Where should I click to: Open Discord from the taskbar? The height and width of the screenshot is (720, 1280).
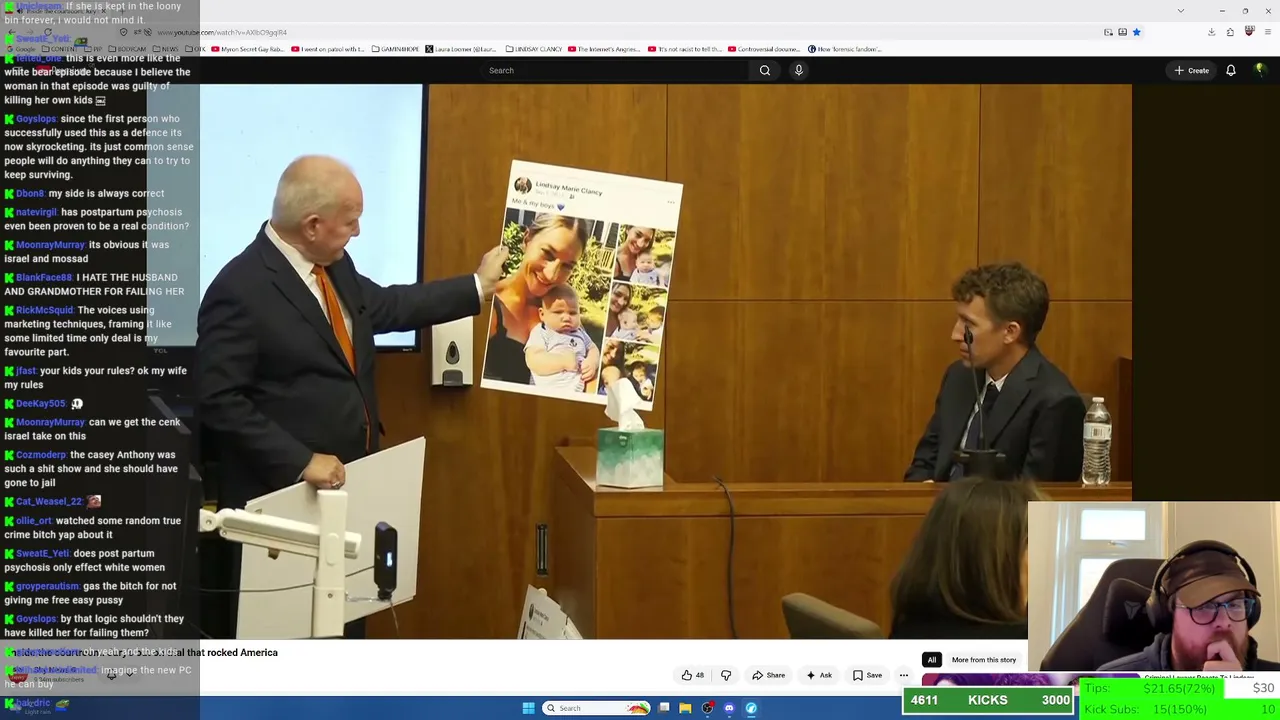point(729,708)
